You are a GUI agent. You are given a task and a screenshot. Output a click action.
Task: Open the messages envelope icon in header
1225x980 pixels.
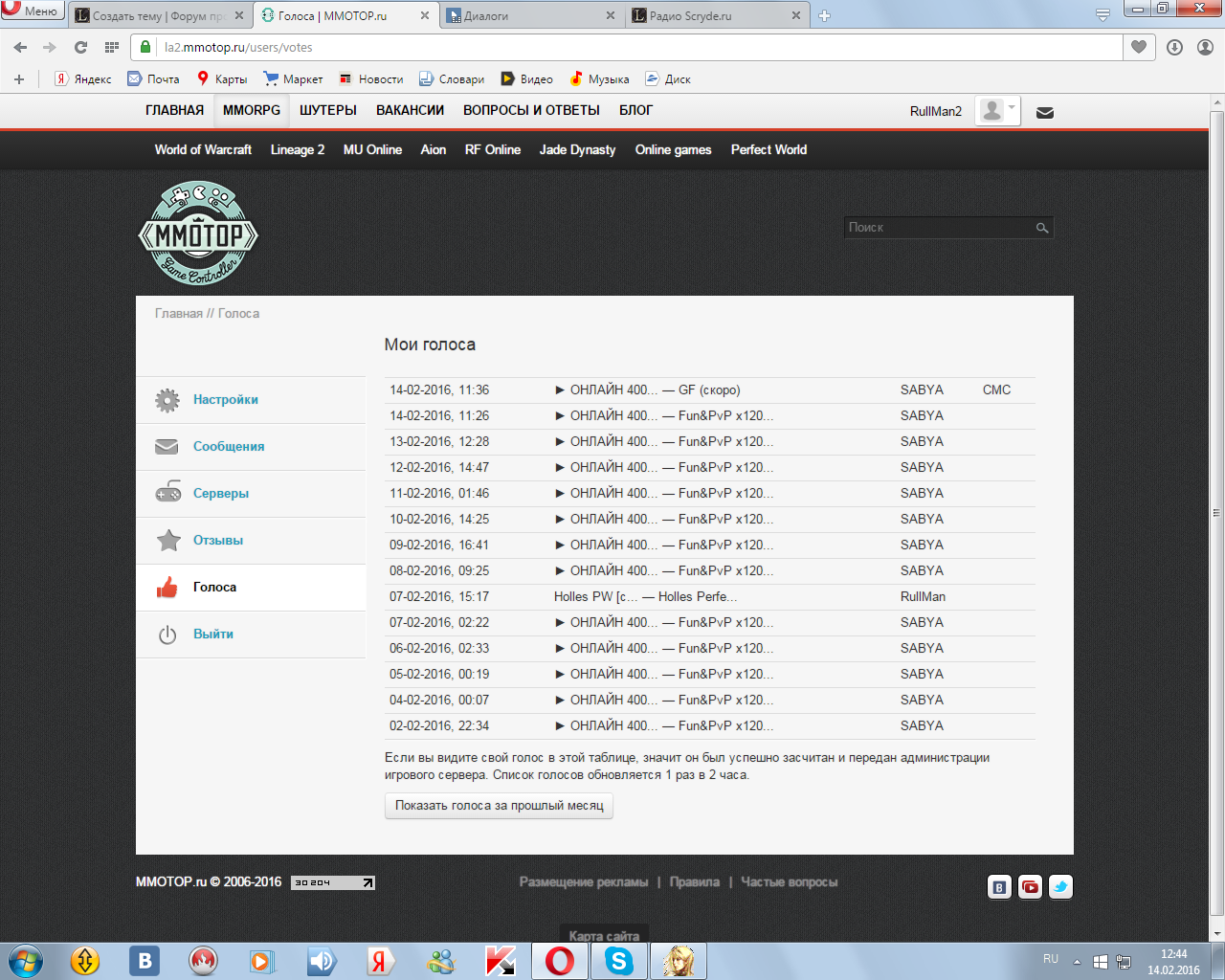point(1045,112)
